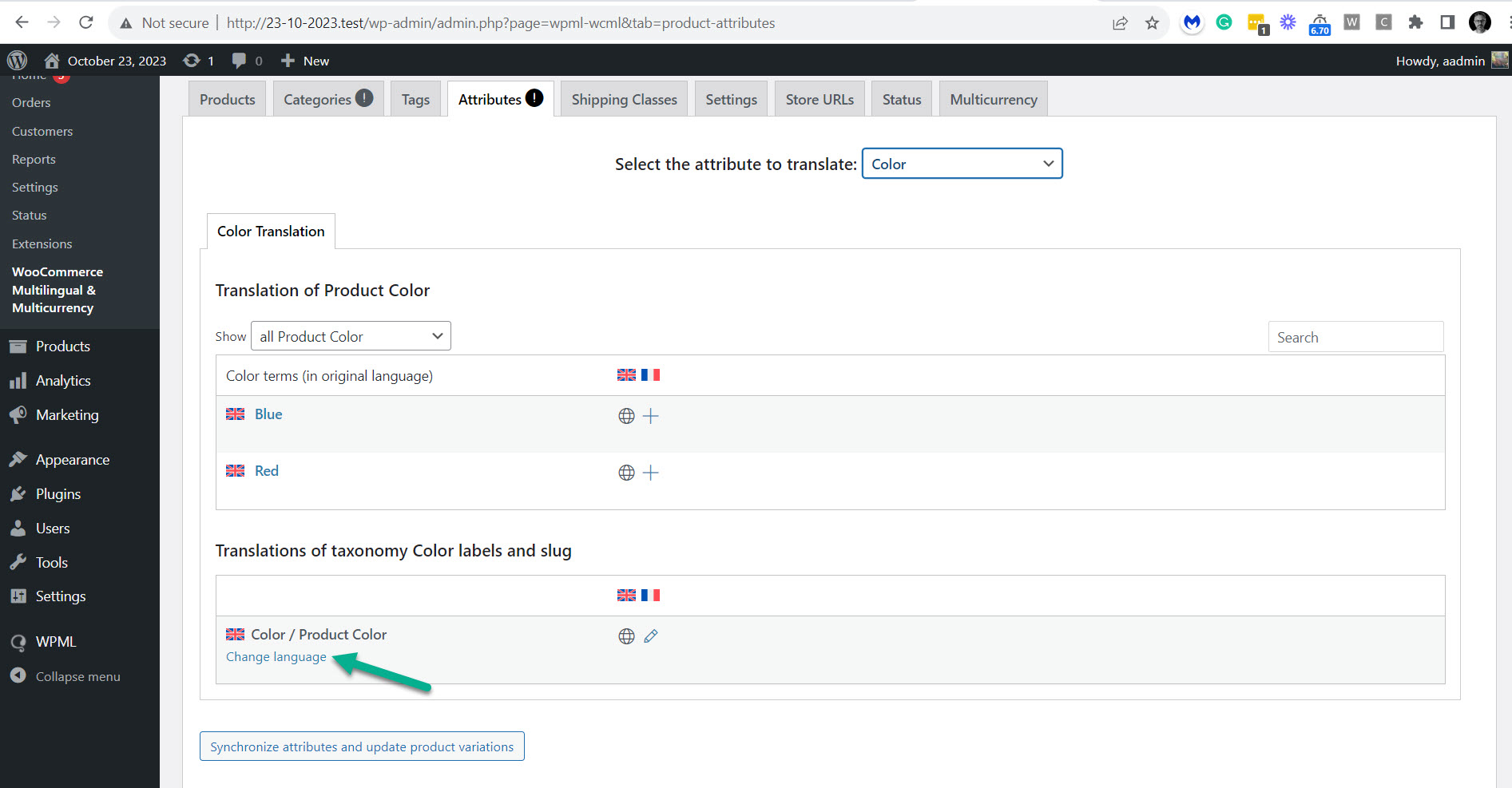
Task: Click the browser address bar URL
Action: point(501,23)
